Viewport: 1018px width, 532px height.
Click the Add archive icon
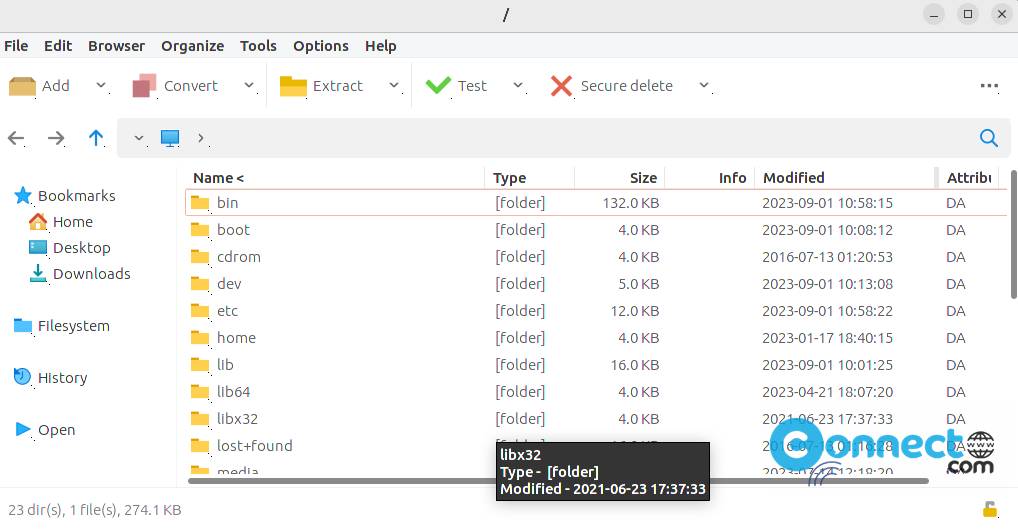(x=22, y=86)
